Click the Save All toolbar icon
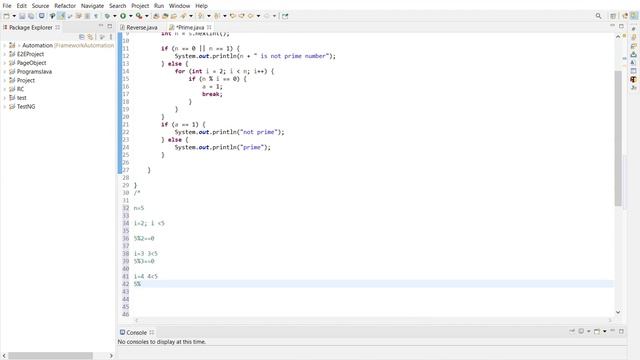This screenshot has width=640, height=360. pos(31,16)
